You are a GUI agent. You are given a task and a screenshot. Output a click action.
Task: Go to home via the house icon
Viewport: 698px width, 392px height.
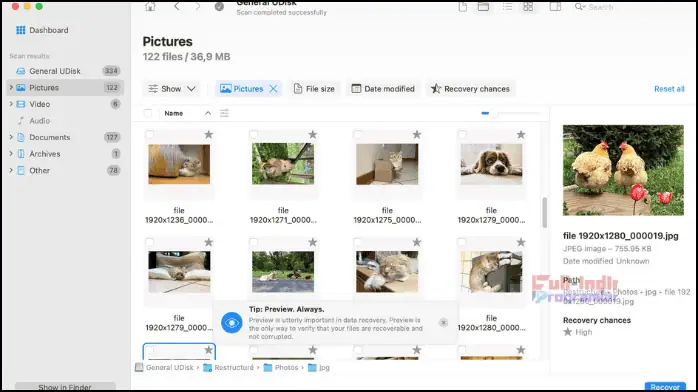point(150,7)
